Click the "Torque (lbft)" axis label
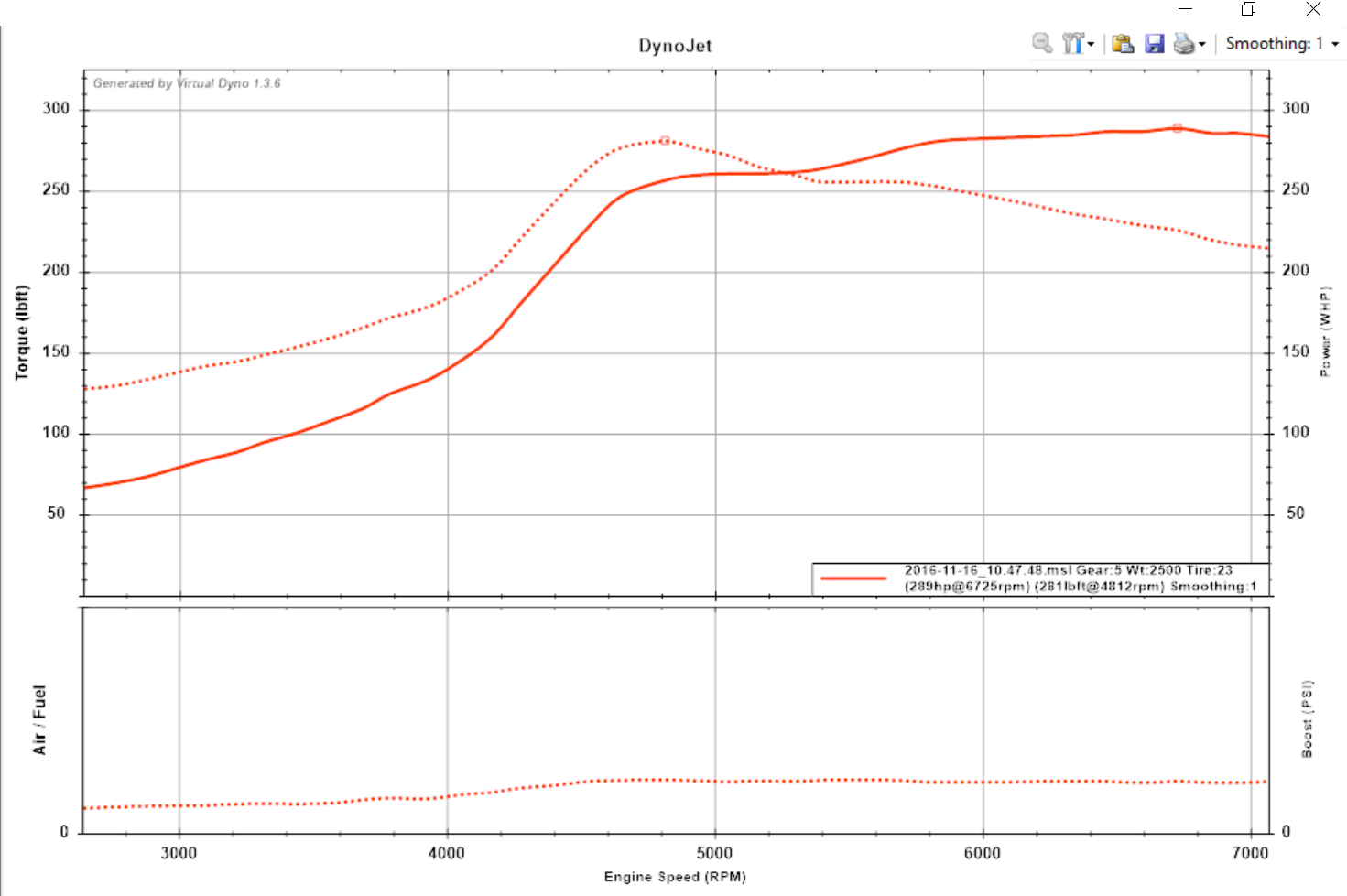Image resolution: width=1347 pixels, height=896 pixels. (x=22, y=332)
